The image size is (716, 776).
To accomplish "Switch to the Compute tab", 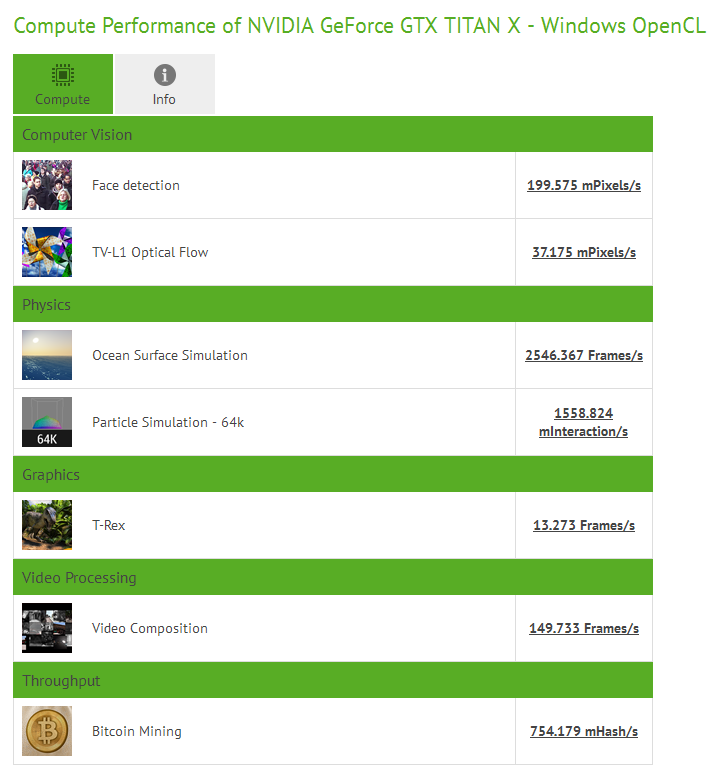I will [62, 84].
